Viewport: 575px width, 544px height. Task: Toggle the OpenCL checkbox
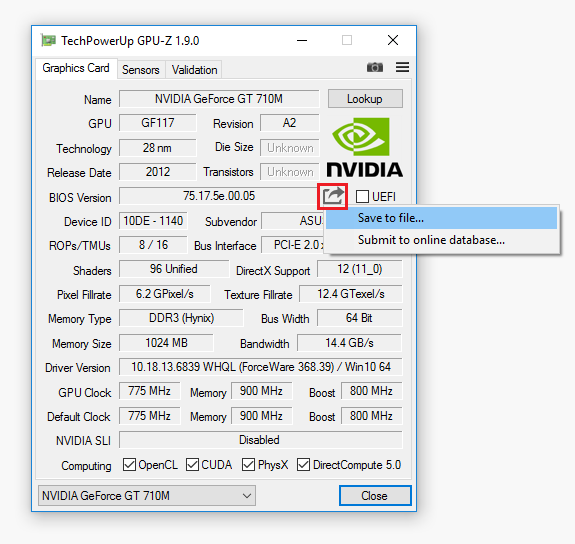pyautogui.click(x=129, y=464)
